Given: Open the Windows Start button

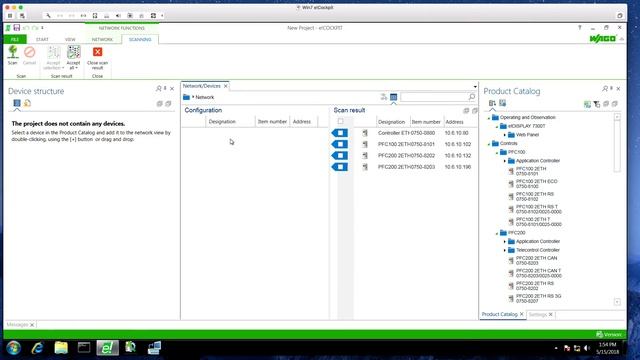Looking at the screenshot, I should 13,348.
